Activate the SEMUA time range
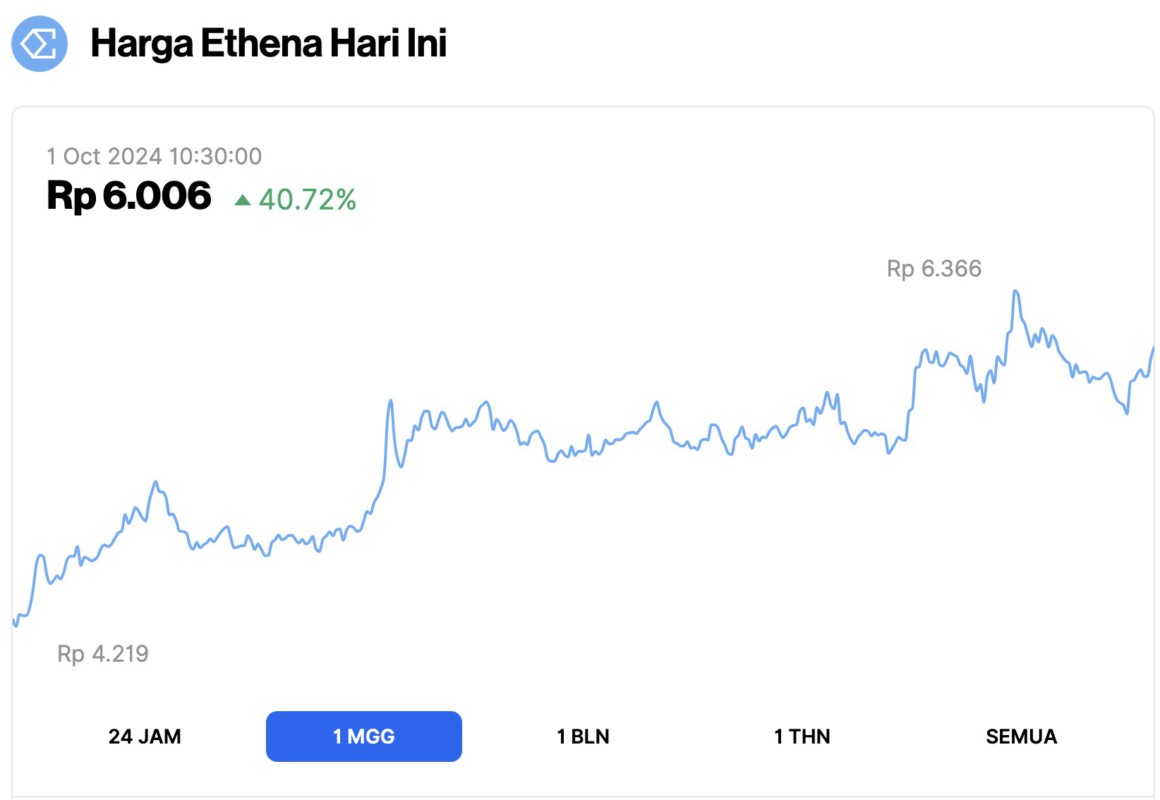The width and height of the screenshot is (1160, 800). (1021, 736)
